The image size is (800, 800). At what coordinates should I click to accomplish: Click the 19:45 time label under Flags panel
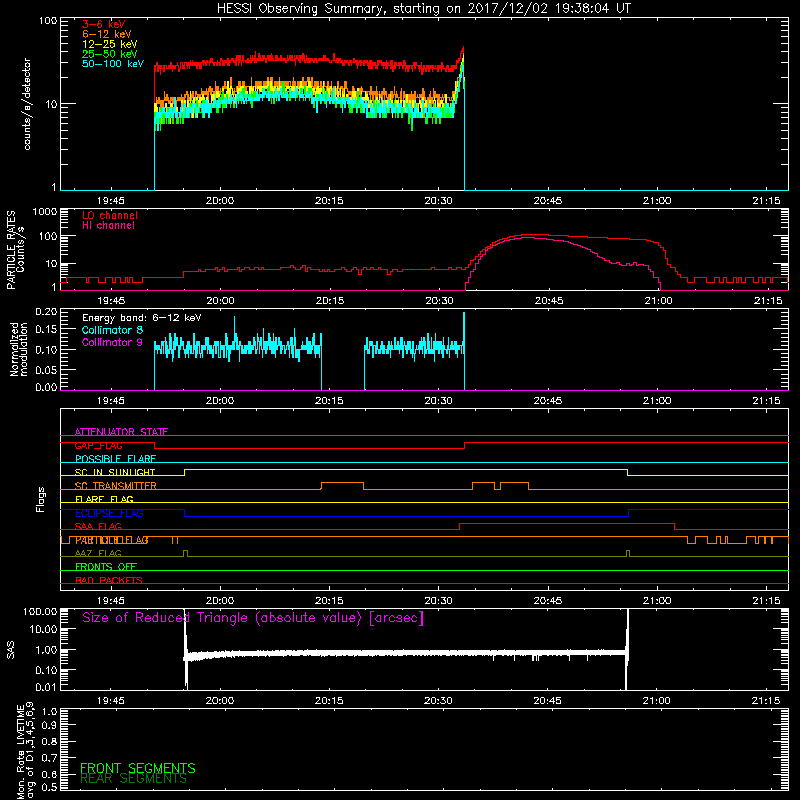(x=111, y=601)
